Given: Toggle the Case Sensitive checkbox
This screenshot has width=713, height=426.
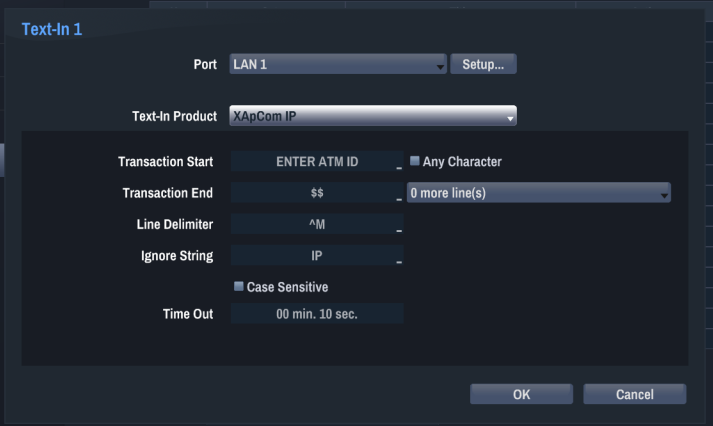Looking at the screenshot, I should [238, 286].
